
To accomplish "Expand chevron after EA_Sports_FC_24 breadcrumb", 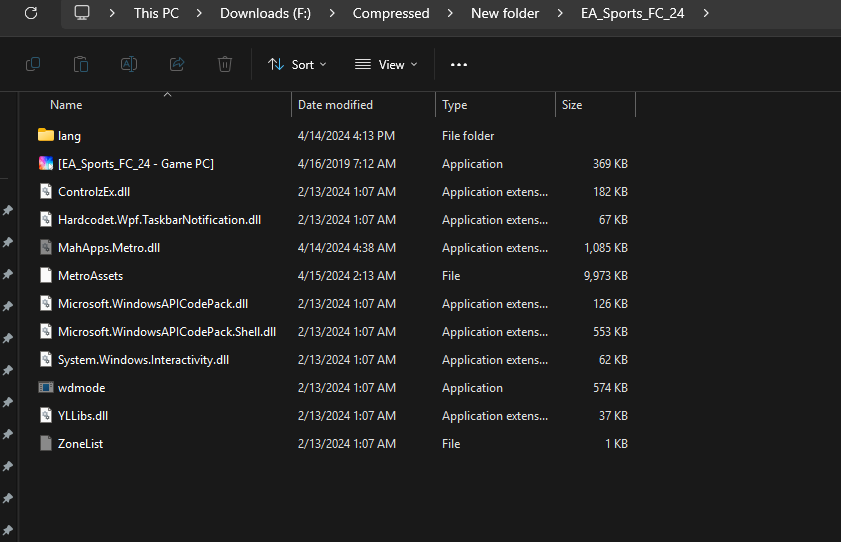I will 706,13.
